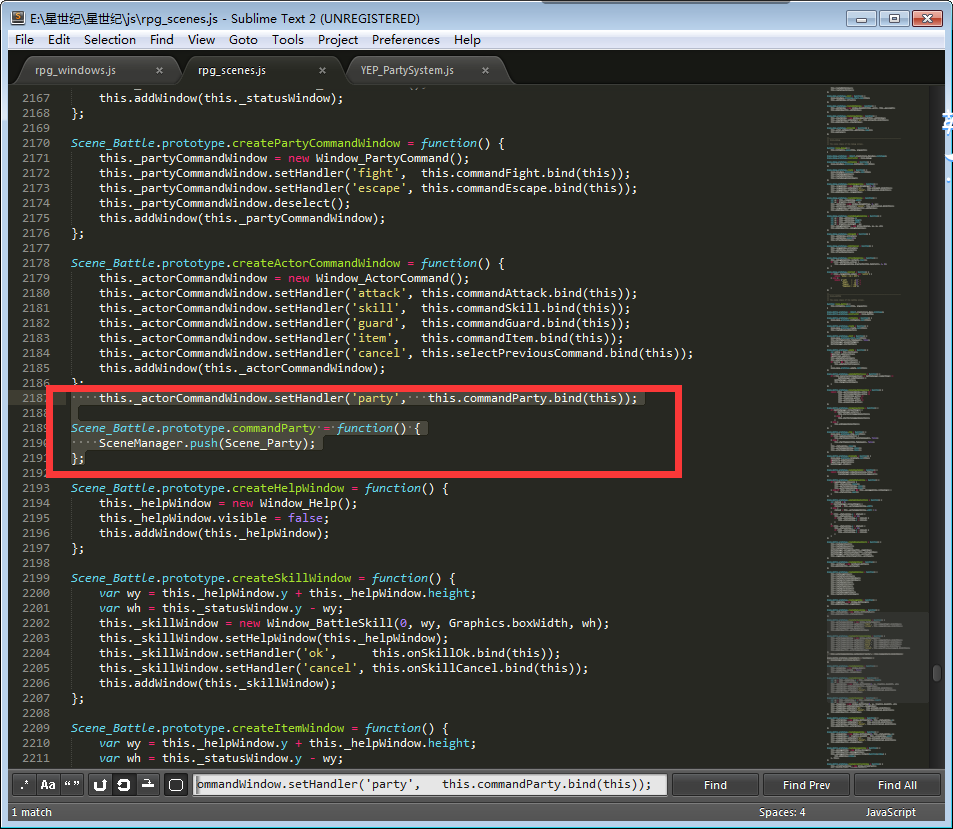Viewport: 953px width, 829px height.
Task: Open the Spaces: 4 indentation menu
Action: coord(782,812)
